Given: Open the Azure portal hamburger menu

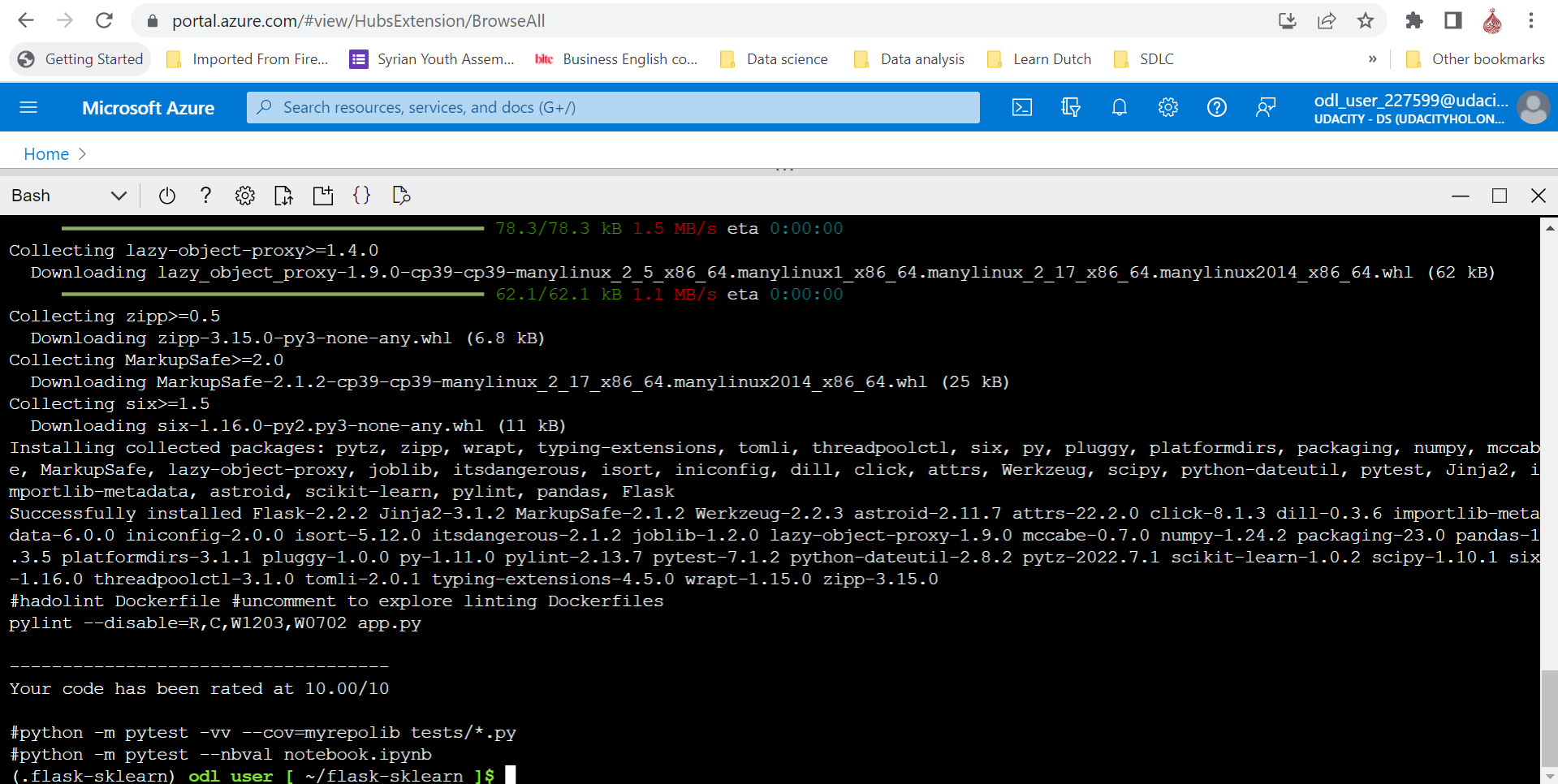Looking at the screenshot, I should 28,107.
